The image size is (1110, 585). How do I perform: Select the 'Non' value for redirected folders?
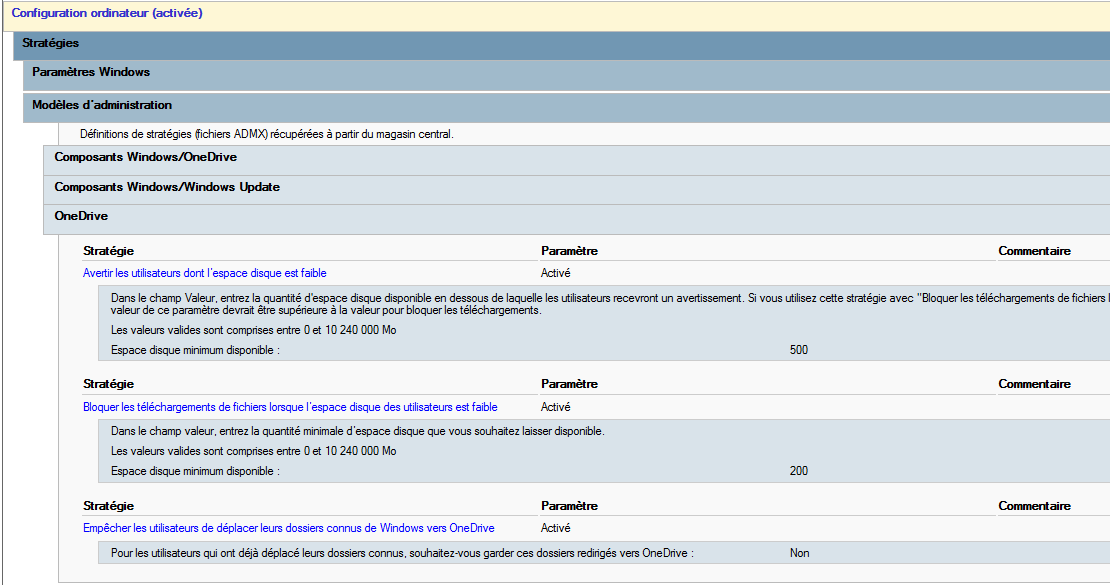tap(799, 553)
